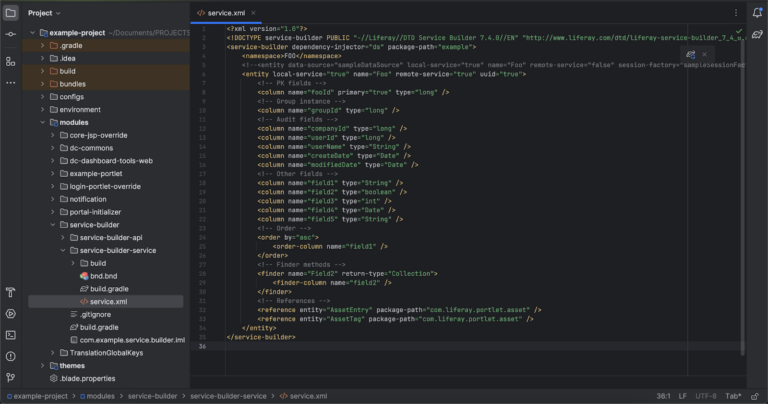
Task: Show more tool windows via ellipsis icon
Action: tap(10, 82)
